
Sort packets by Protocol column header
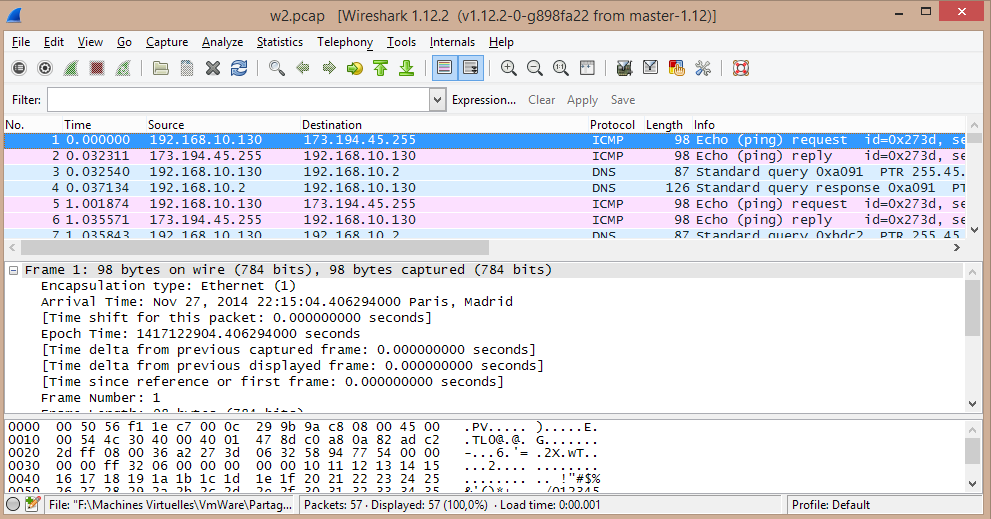tap(612, 125)
